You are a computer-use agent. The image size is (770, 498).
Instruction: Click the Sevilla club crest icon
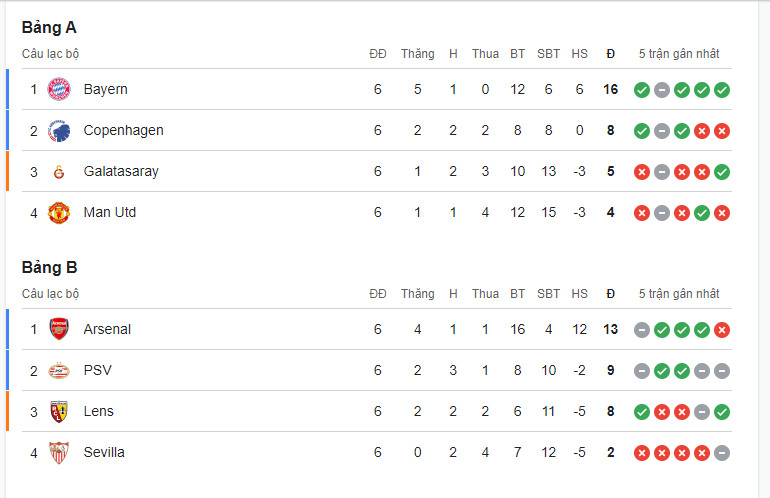coord(59,452)
